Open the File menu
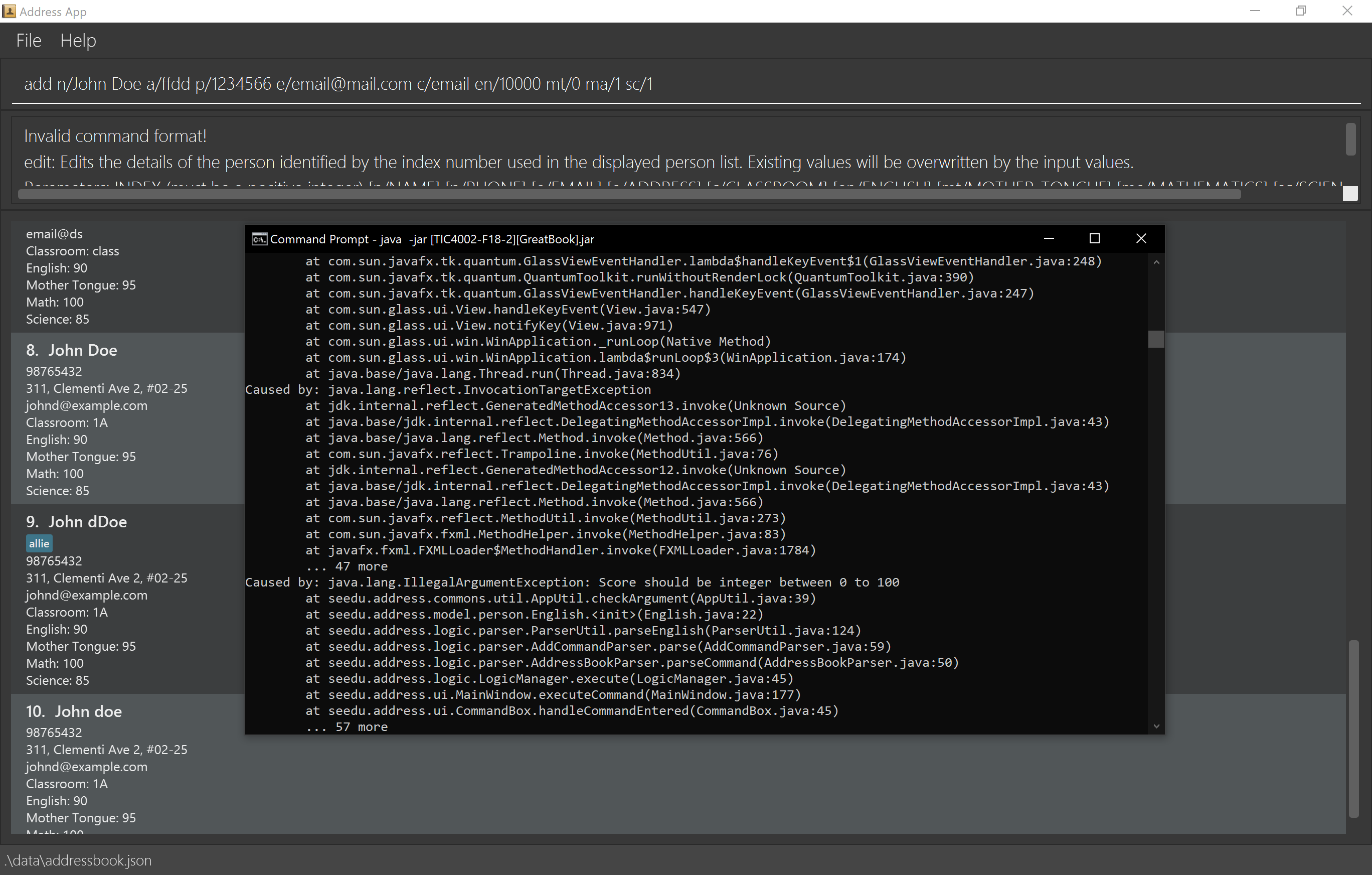 pyautogui.click(x=29, y=41)
